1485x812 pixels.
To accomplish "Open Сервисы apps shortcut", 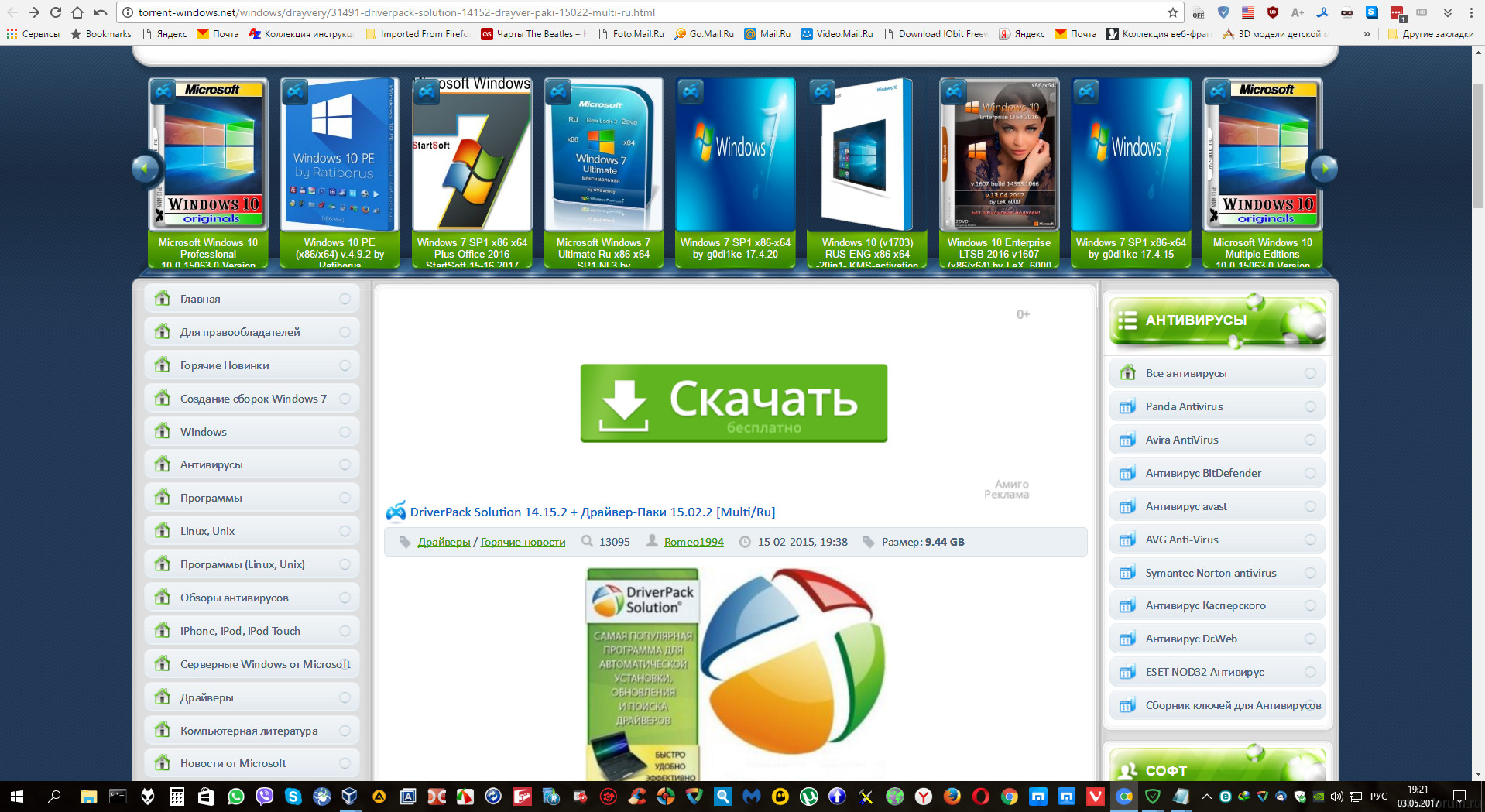I will point(33,34).
